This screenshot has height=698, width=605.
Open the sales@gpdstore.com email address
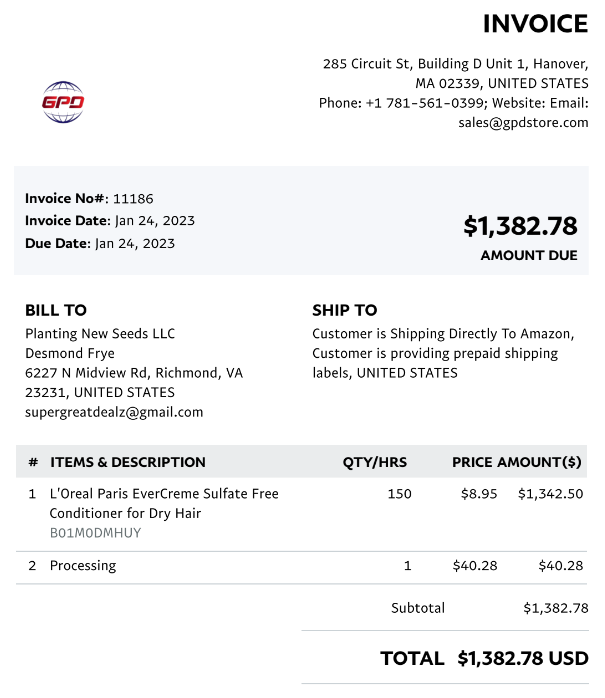[523, 122]
